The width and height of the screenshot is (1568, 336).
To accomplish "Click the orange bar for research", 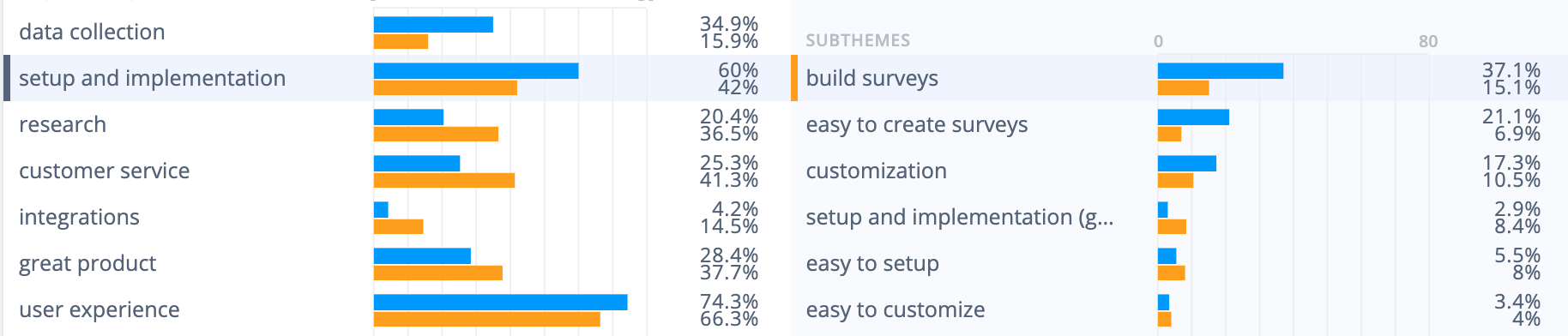I will [x=436, y=135].
